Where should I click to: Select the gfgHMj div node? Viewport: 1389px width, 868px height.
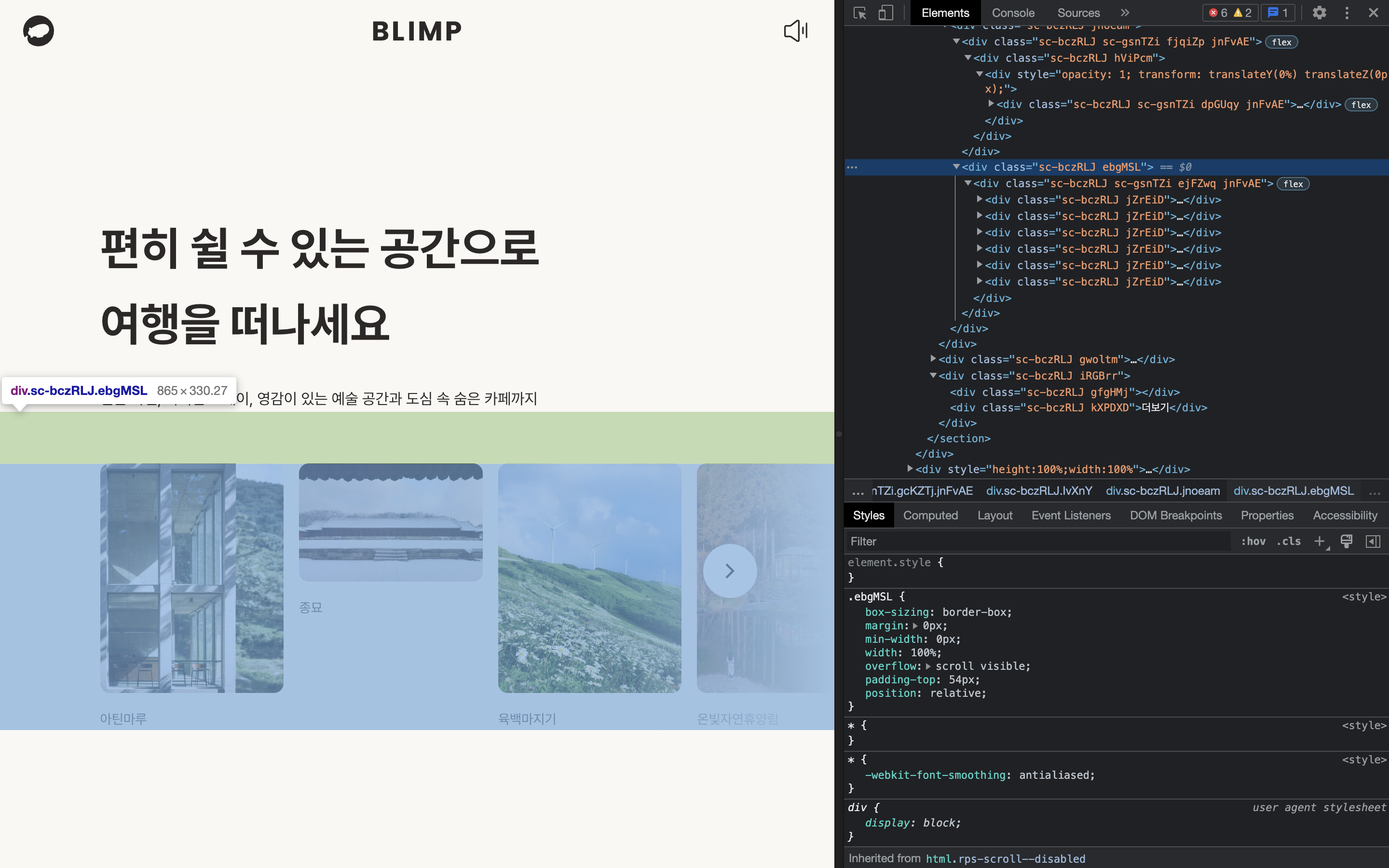pos(1065,392)
